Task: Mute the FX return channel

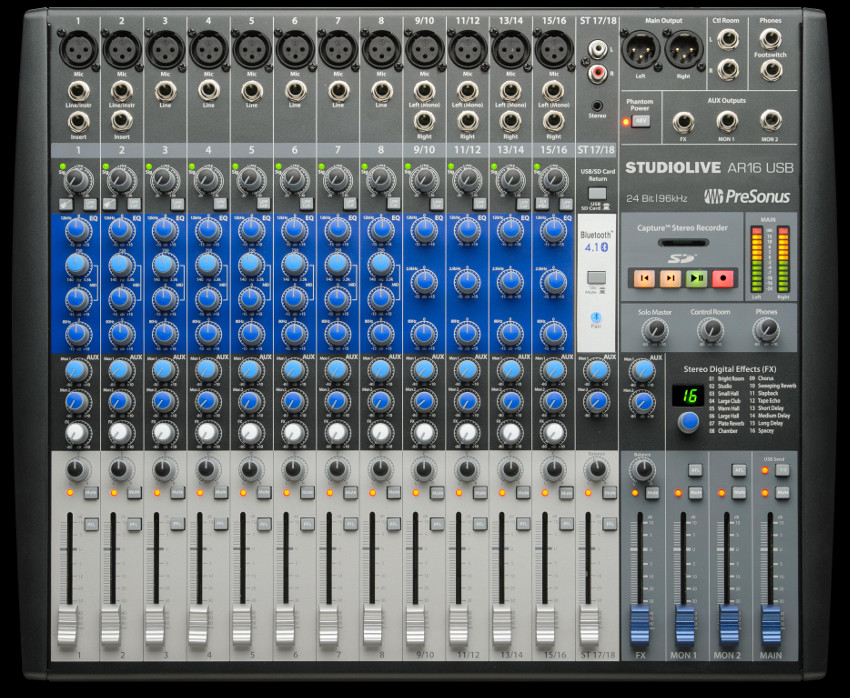Action: tap(652, 493)
